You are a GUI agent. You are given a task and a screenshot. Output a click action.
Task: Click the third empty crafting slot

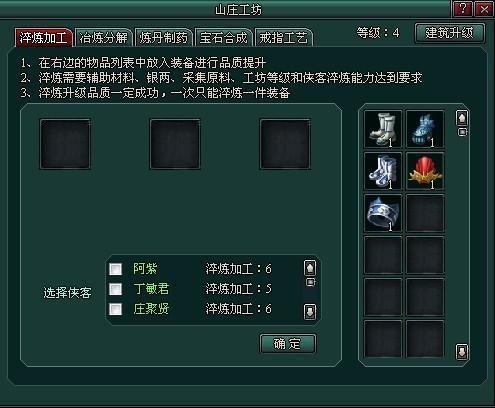[x=285, y=144]
